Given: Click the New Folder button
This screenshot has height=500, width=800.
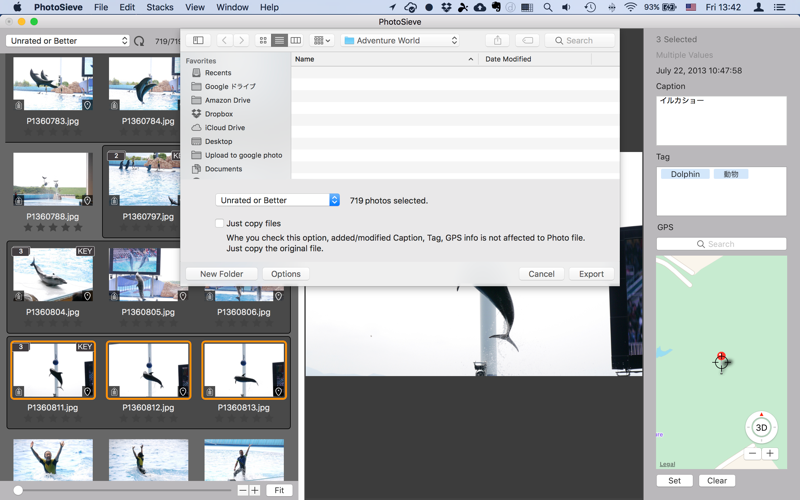Looking at the screenshot, I should 221,274.
